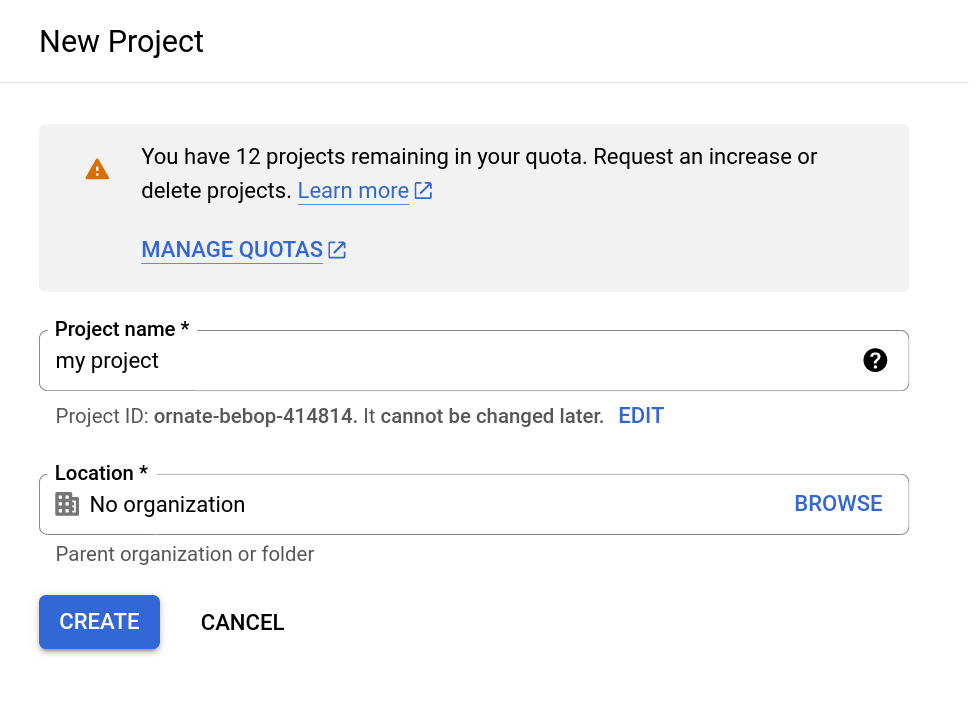Screen dimensions: 977x701
Task: Click the orange warning triangle icon
Action: 97,169
